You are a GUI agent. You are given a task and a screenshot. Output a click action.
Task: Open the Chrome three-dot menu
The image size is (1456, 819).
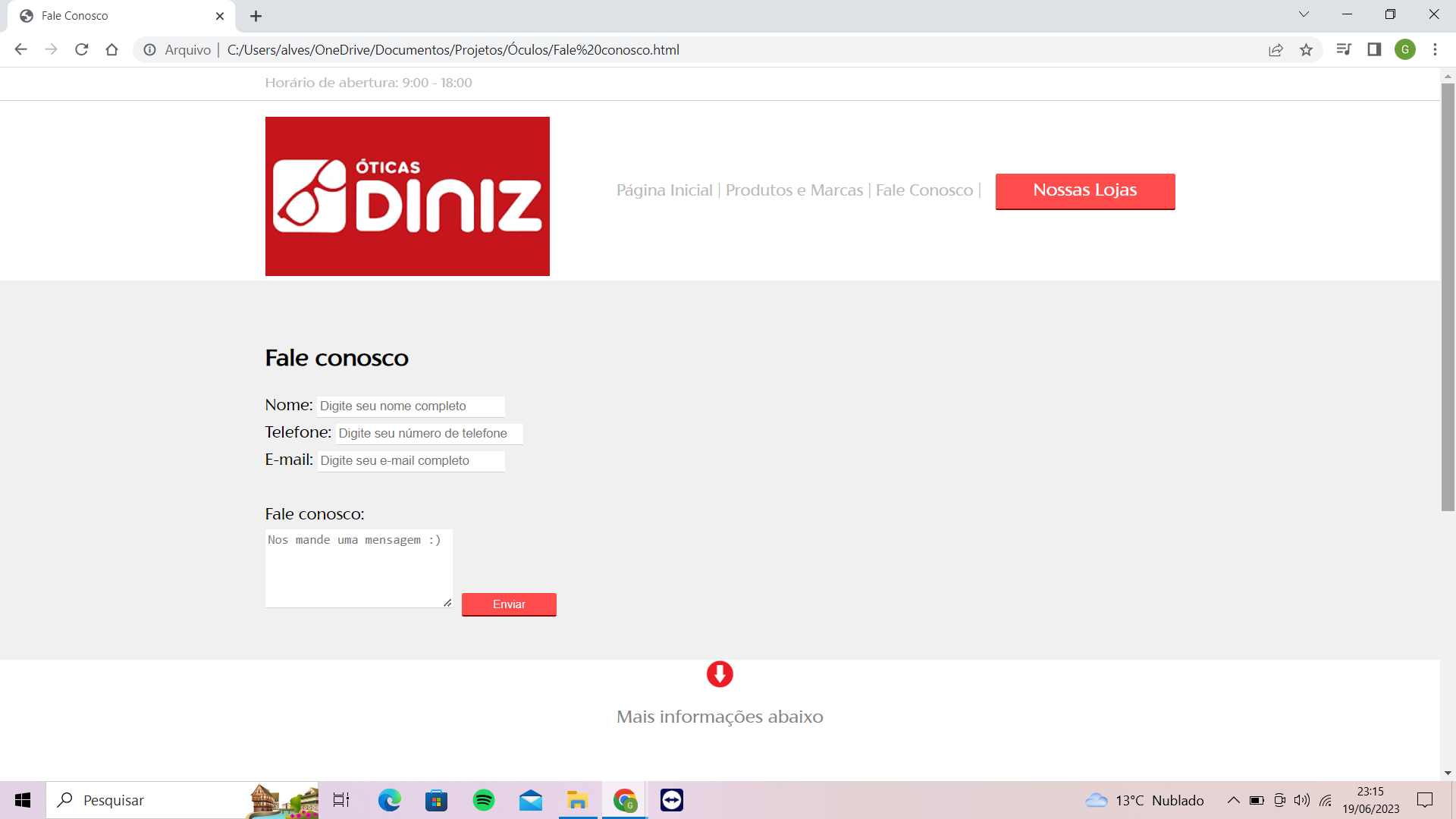click(1435, 50)
